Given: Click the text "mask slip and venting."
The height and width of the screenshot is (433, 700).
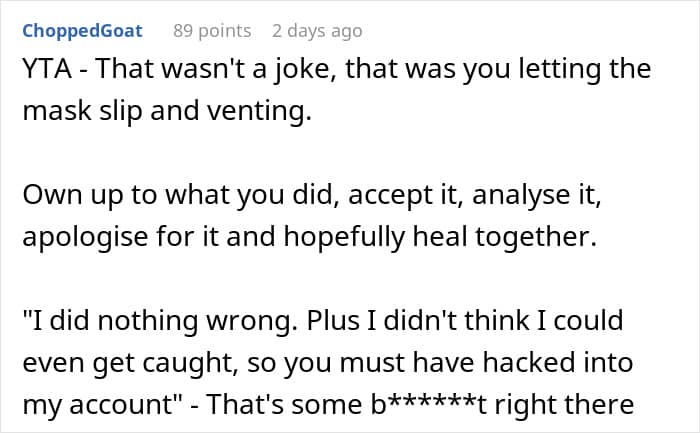Looking at the screenshot, I should click(x=166, y=112).
